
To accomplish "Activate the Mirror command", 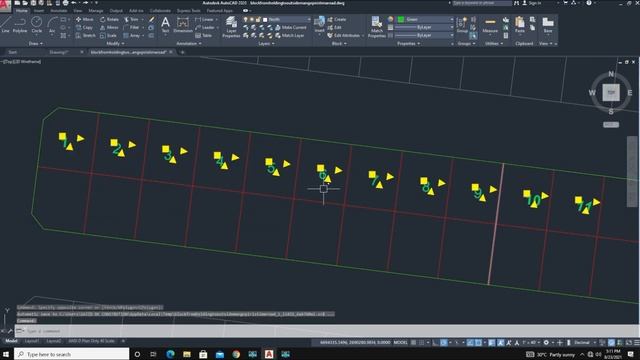I will [109, 27].
